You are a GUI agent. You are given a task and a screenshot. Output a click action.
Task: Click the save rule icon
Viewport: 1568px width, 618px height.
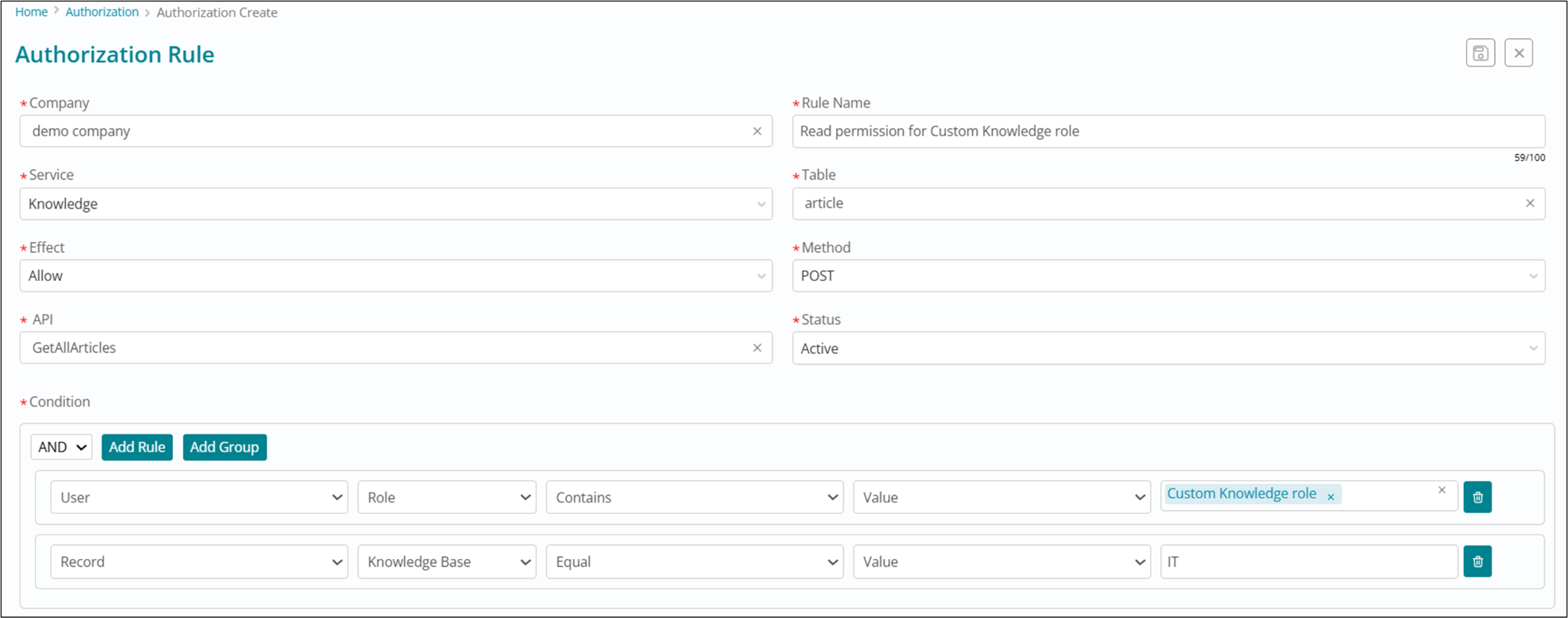[1480, 53]
